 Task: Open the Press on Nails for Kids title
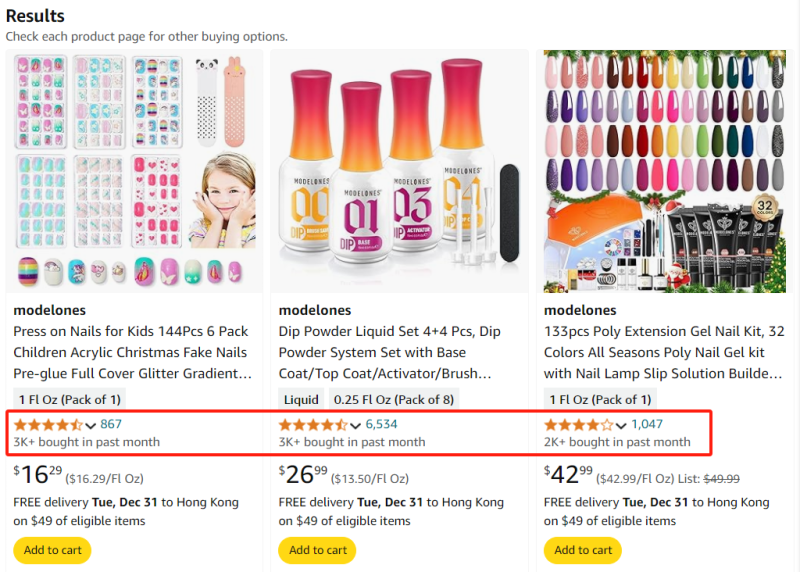(x=131, y=352)
